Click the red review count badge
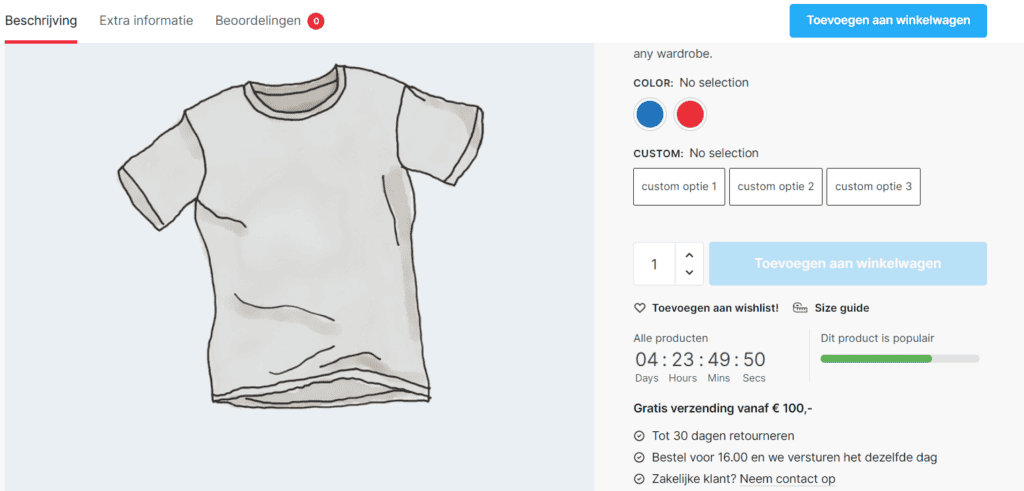1024x491 pixels. point(315,21)
